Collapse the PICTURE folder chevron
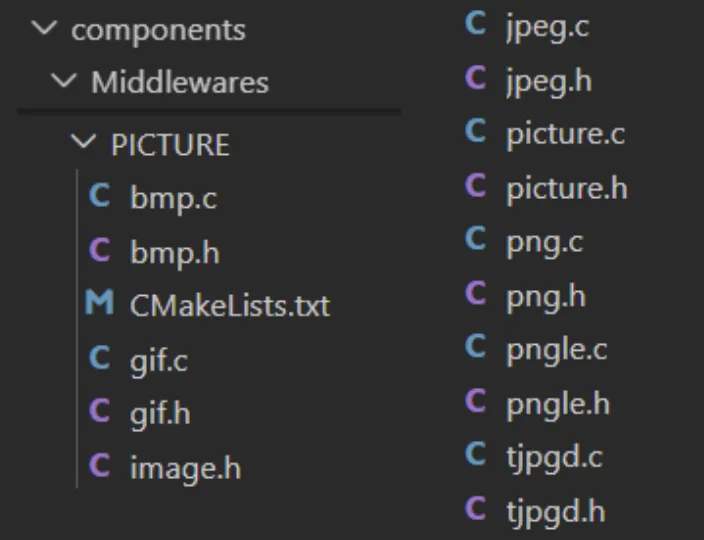Screen dimensions: 704x540 (x=84, y=141)
